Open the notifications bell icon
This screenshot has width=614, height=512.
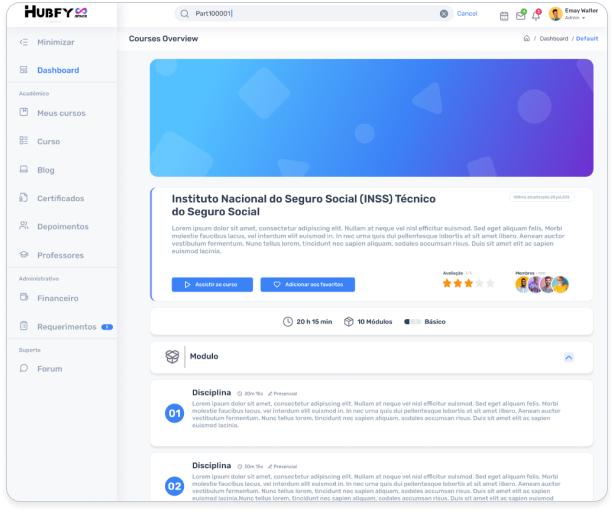(536, 15)
